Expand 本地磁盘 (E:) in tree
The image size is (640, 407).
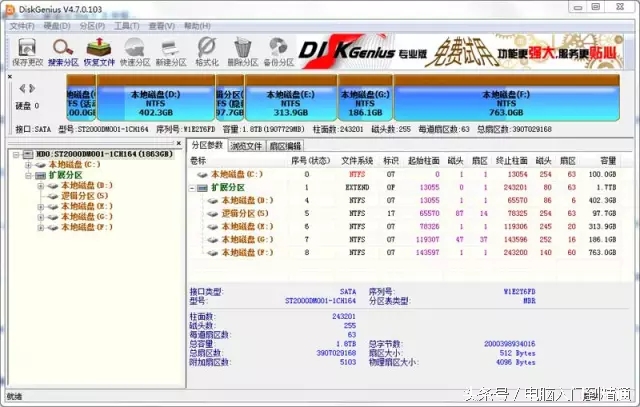pyautogui.click(x=40, y=207)
